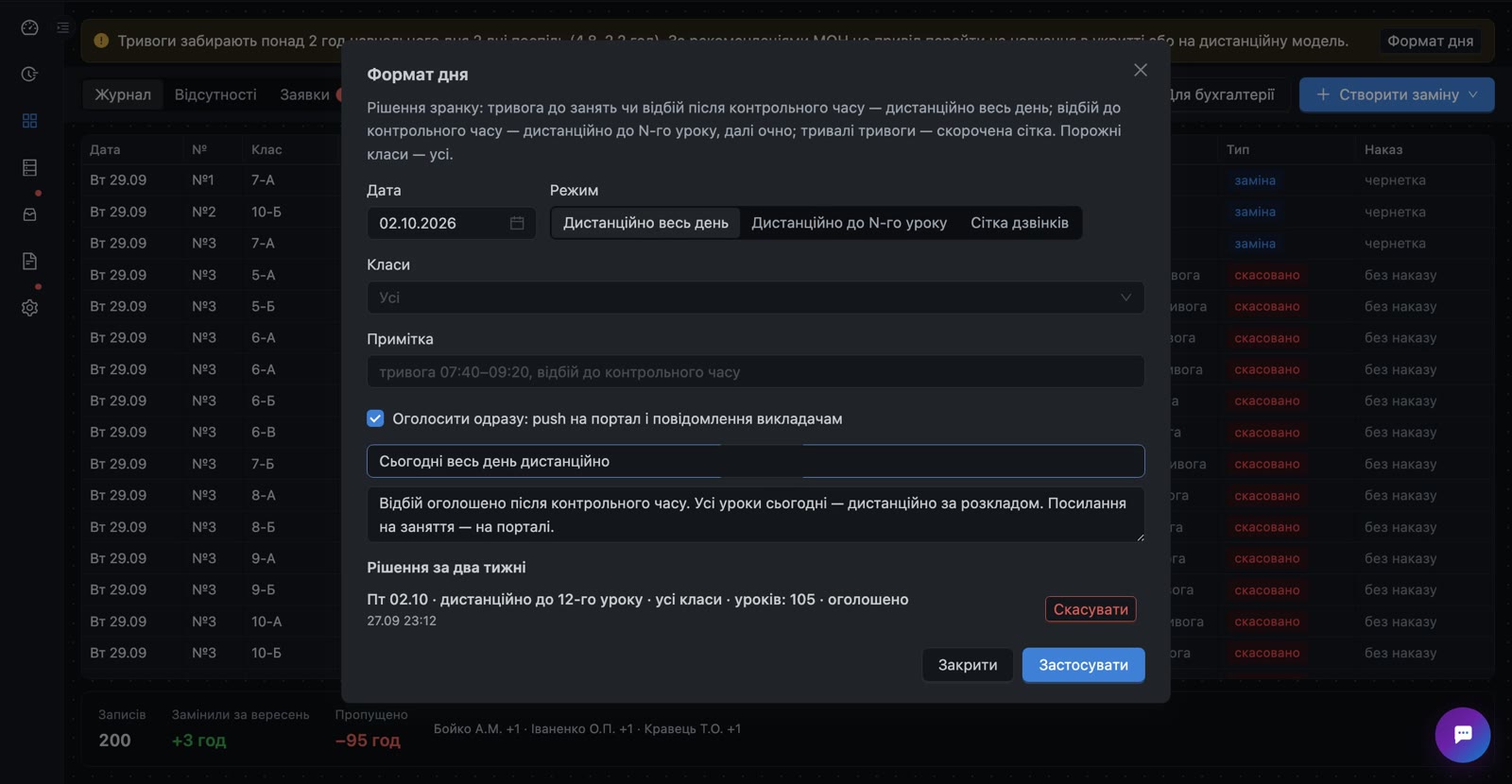Open the inbox icon in sidebar
This screenshot has height=784, width=1512.
tap(29, 214)
